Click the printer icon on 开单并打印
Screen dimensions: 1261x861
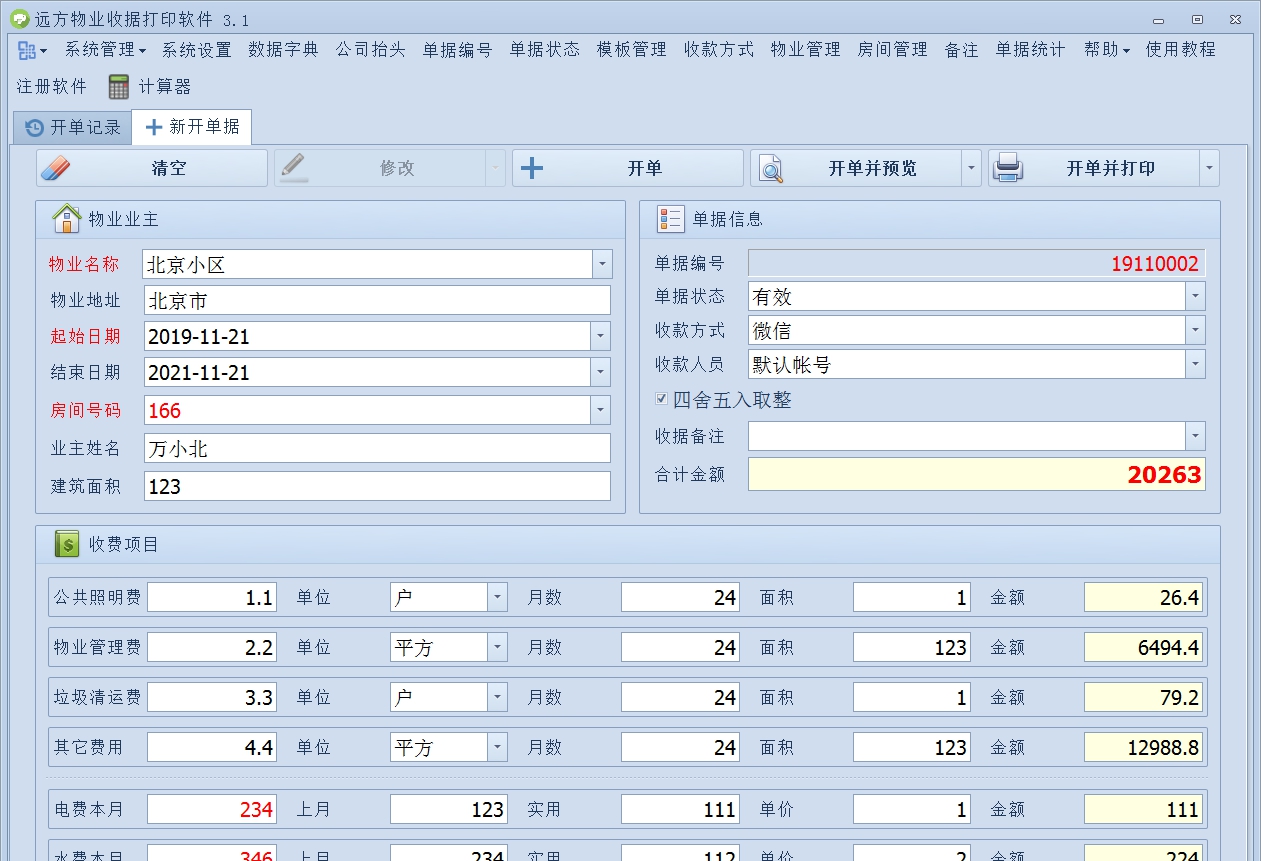(1009, 168)
